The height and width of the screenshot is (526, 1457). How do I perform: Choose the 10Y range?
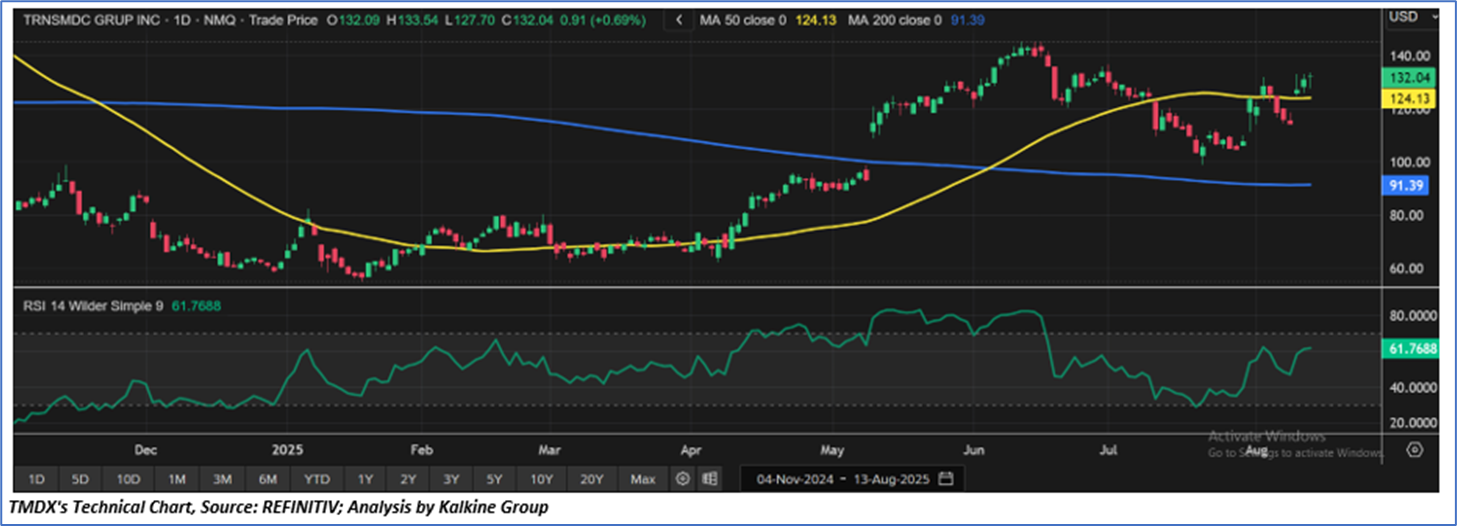tap(542, 479)
